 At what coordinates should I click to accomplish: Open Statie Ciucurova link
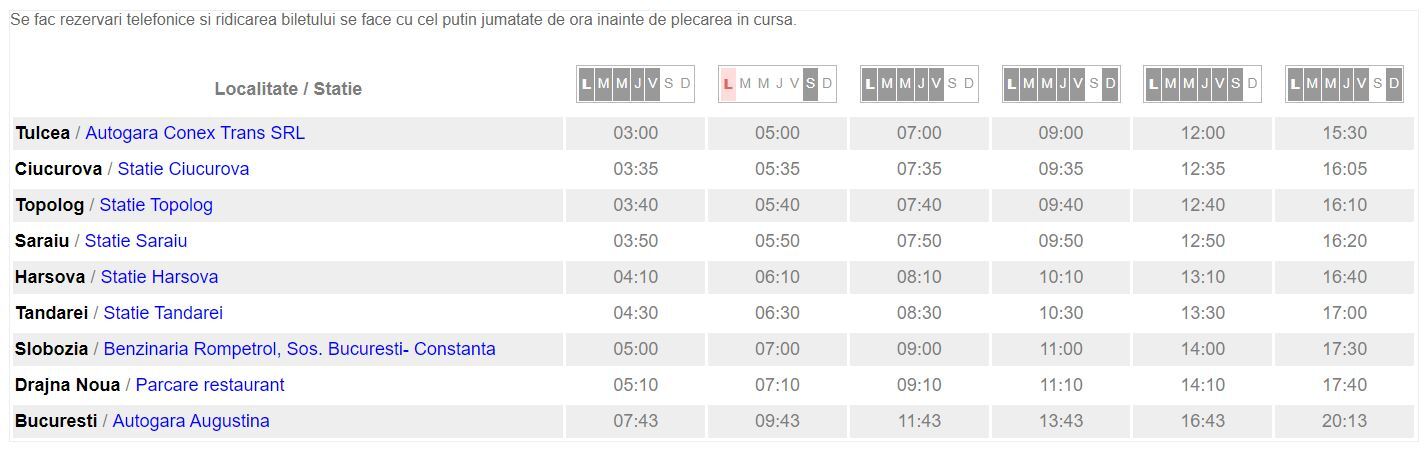(183, 169)
